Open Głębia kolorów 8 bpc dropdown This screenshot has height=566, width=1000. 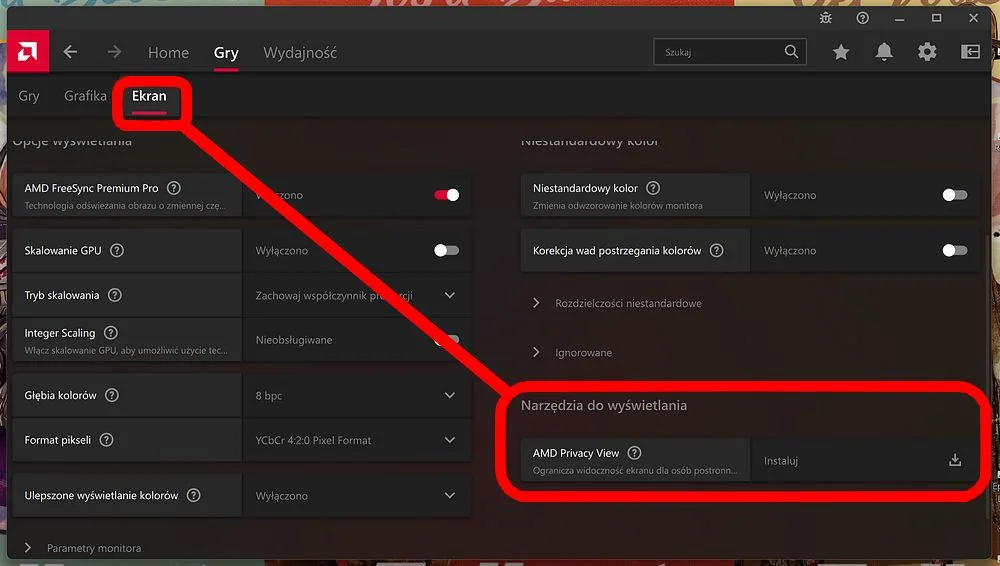pos(357,395)
